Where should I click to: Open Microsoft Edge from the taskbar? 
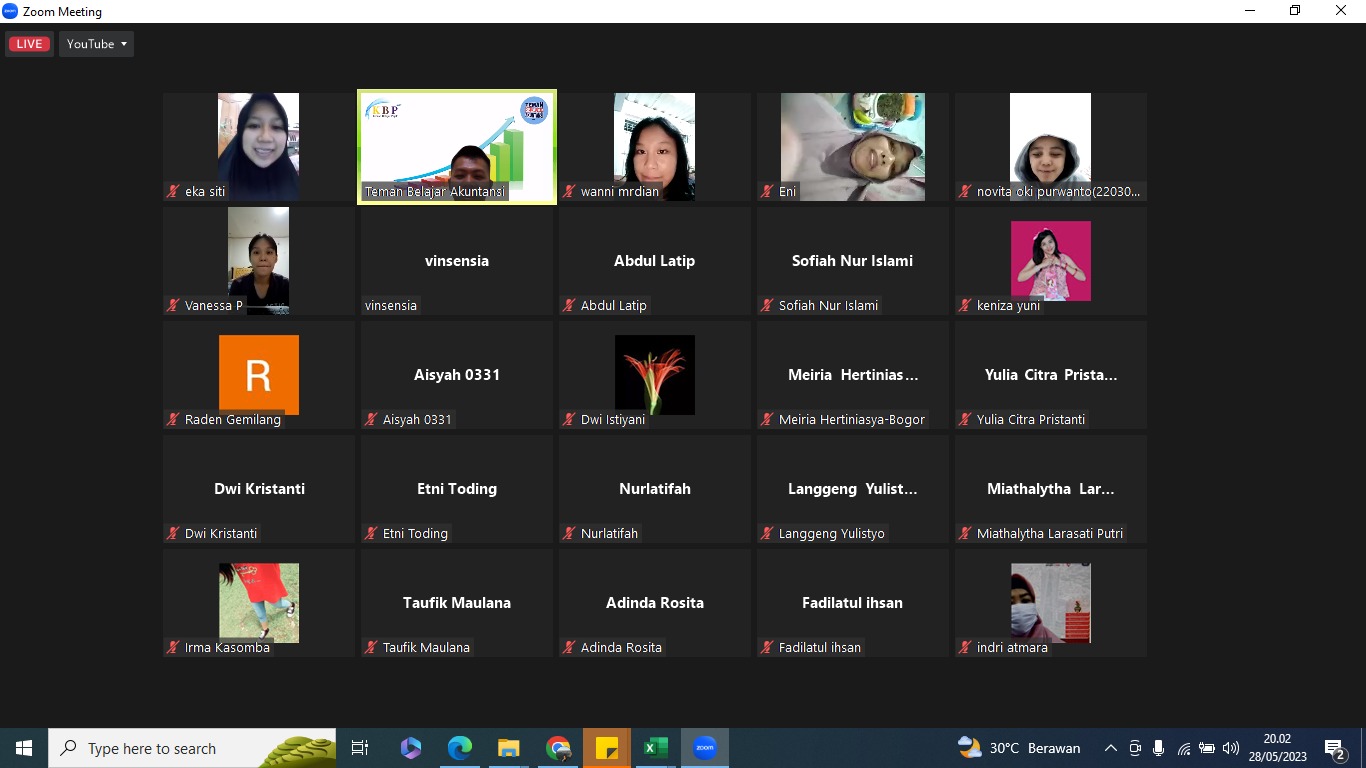pyautogui.click(x=460, y=748)
